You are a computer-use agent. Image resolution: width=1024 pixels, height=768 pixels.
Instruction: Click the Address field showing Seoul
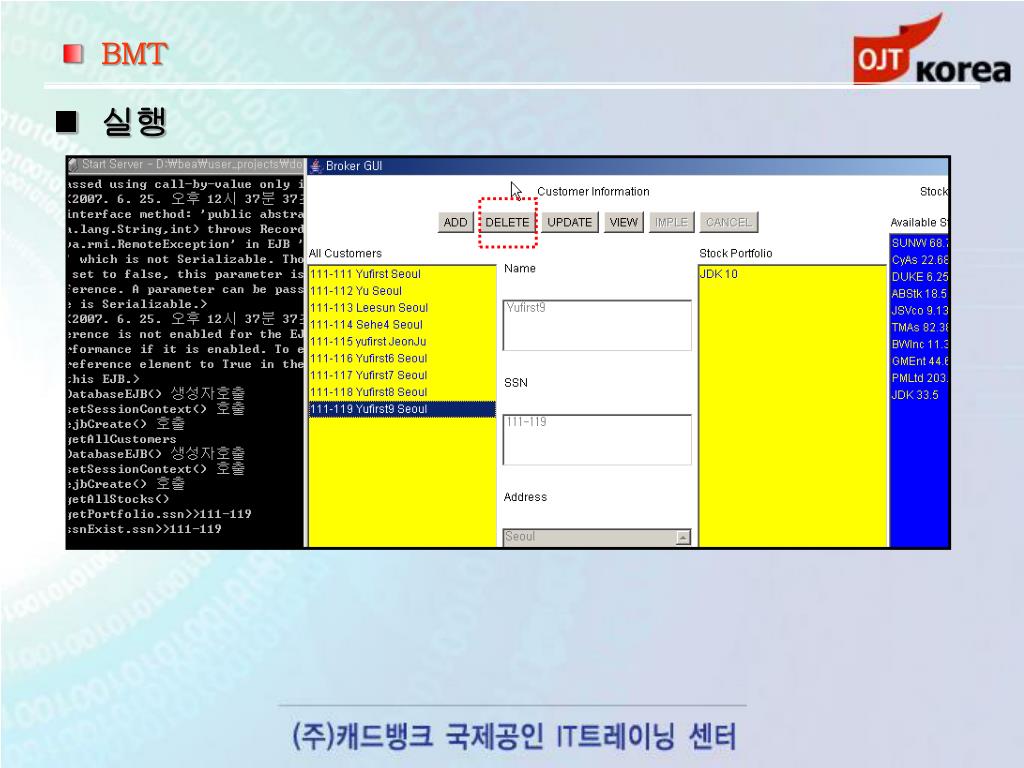click(590, 537)
